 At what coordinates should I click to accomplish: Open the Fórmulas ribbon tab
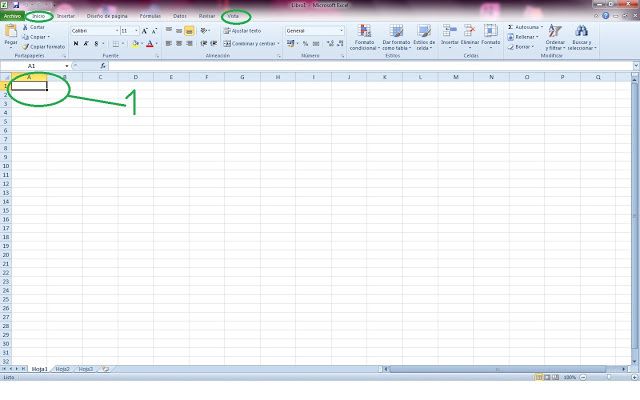tap(150, 17)
